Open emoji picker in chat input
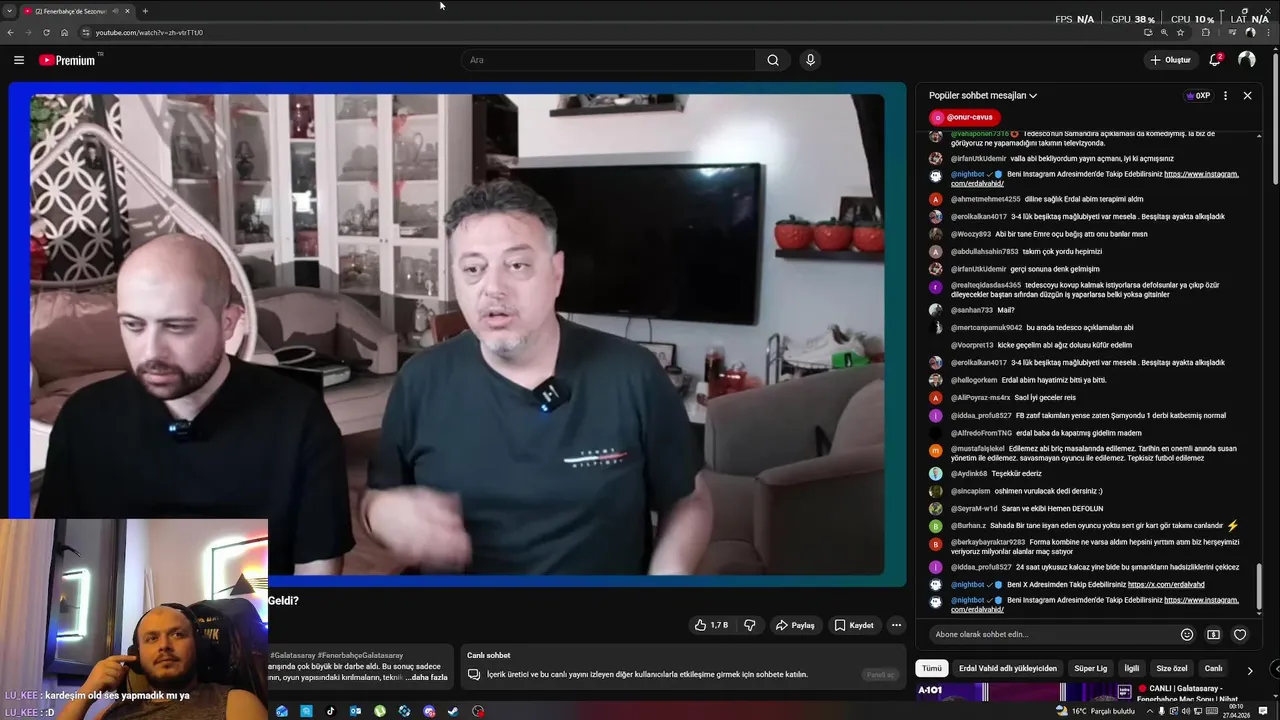1280x720 pixels. [1187, 634]
